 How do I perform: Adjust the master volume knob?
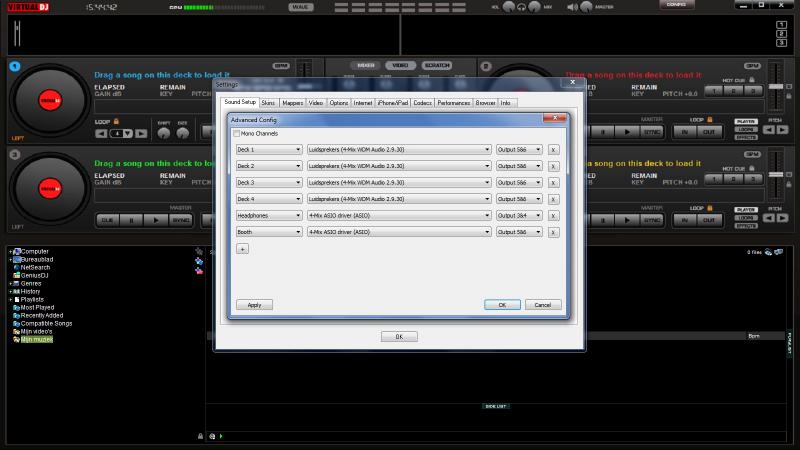click(x=586, y=7)
